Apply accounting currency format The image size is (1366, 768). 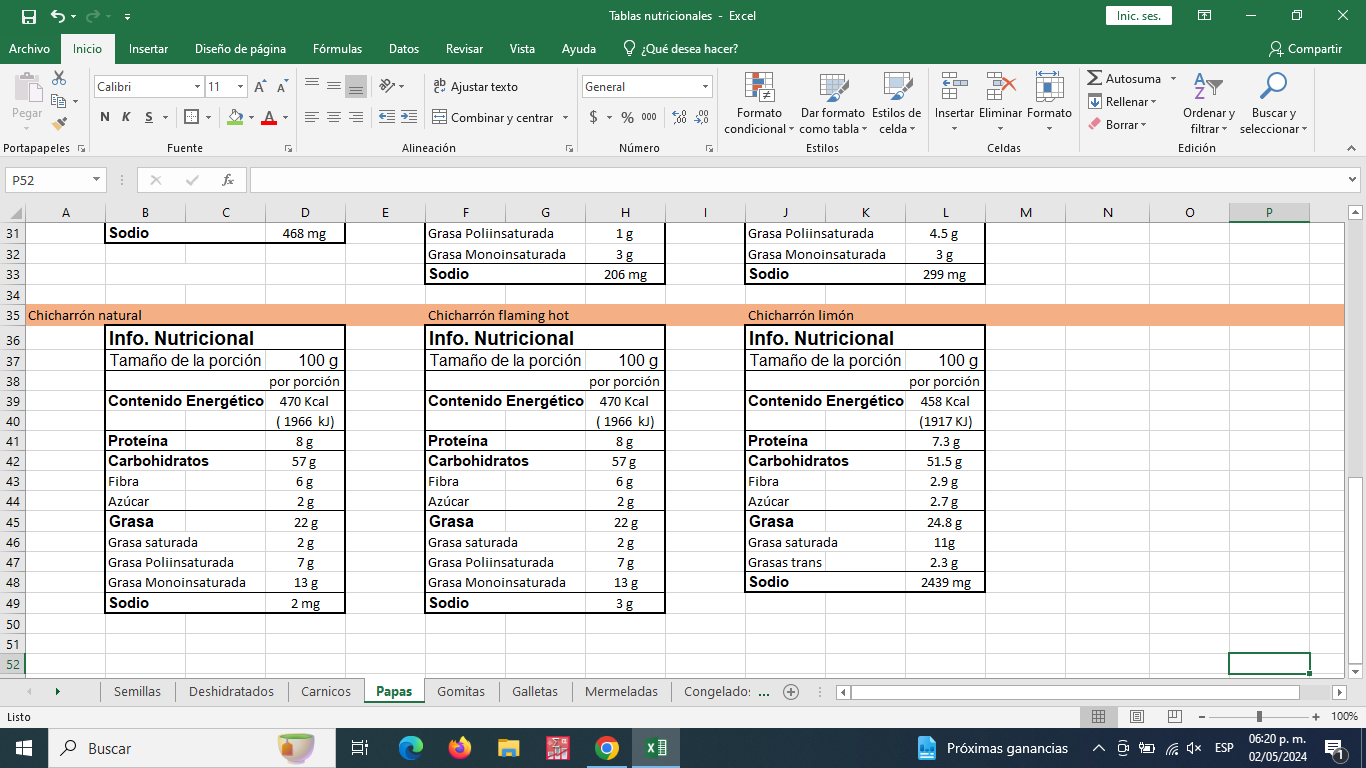pyautogui.click(x=593, y=117)
